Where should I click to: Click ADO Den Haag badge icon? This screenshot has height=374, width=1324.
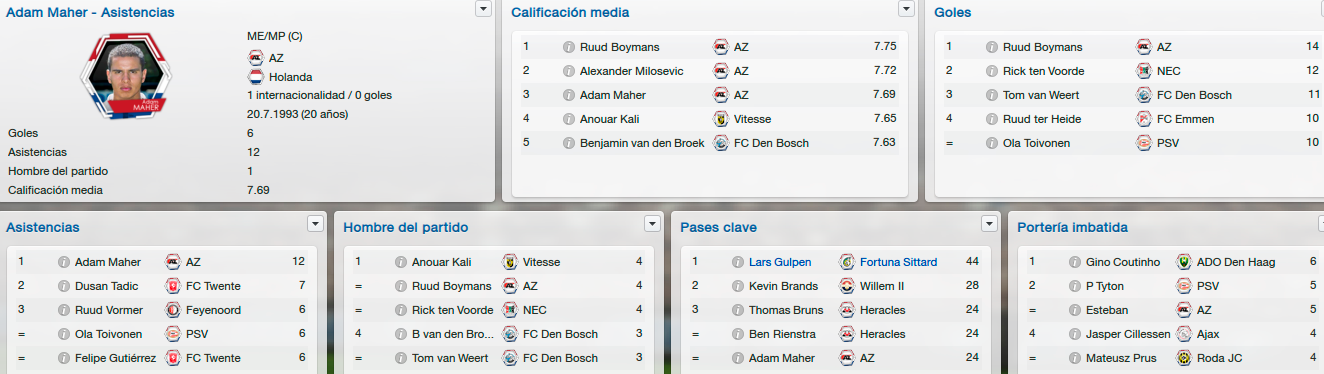(1184, 262)
